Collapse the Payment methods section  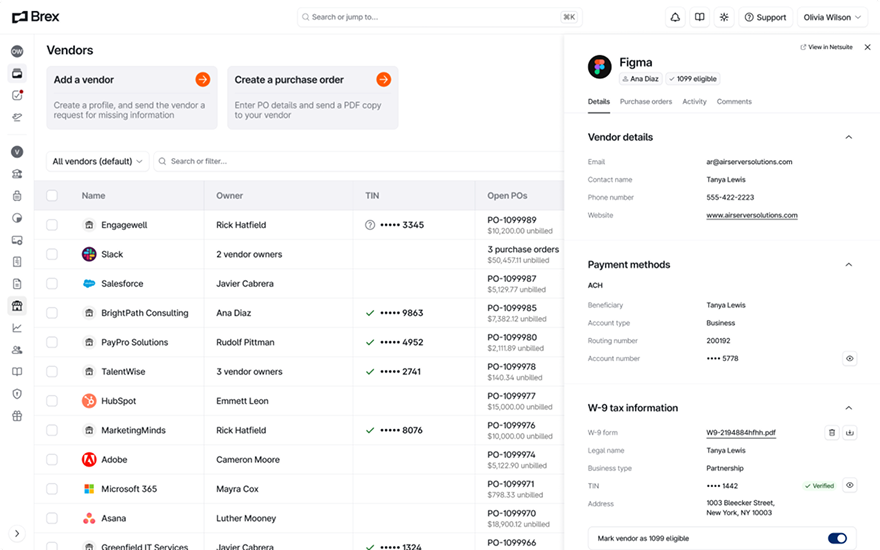coord(849,264)
